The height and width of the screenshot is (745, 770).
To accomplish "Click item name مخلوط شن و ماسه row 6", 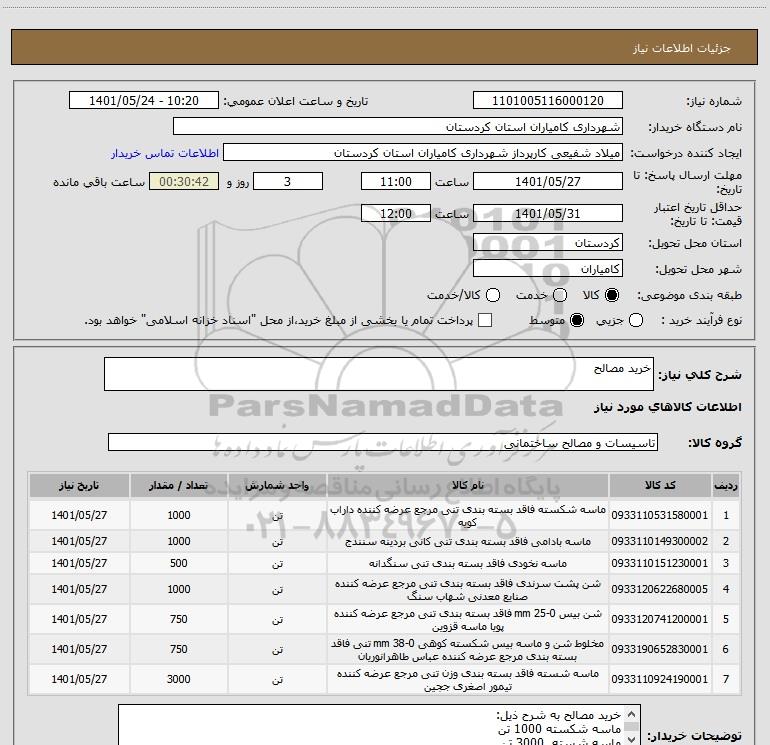I will (468, 650).
